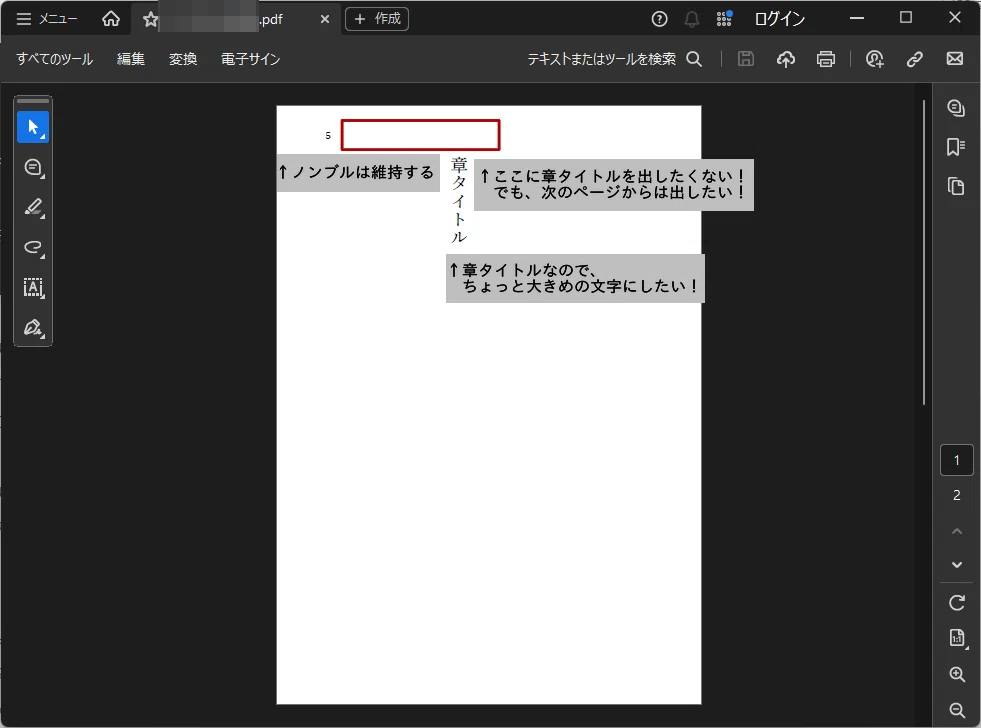The image size is (981, 728).
Task: Maximize the Acrobat window
Action: (x=906, y=18)
